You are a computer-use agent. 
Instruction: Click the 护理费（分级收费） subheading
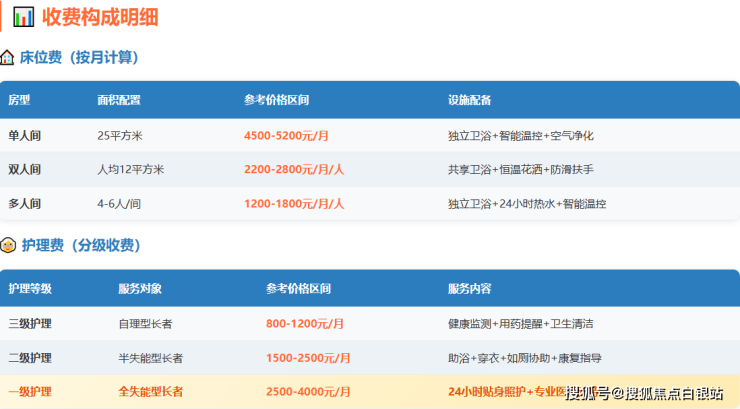point(81,245)
